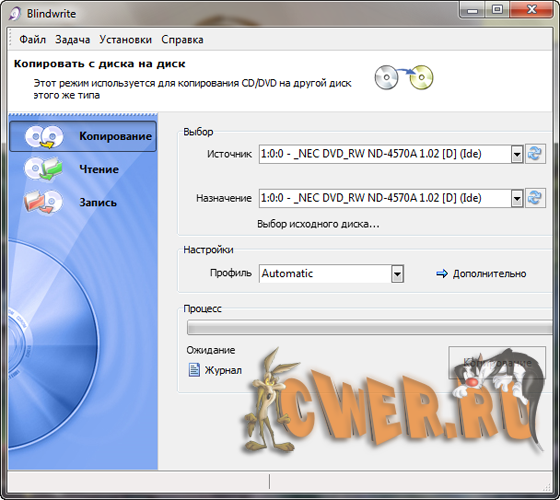Expand the Источник drive dropdown arrow
The image size is (560, 500).
[517, 154]
